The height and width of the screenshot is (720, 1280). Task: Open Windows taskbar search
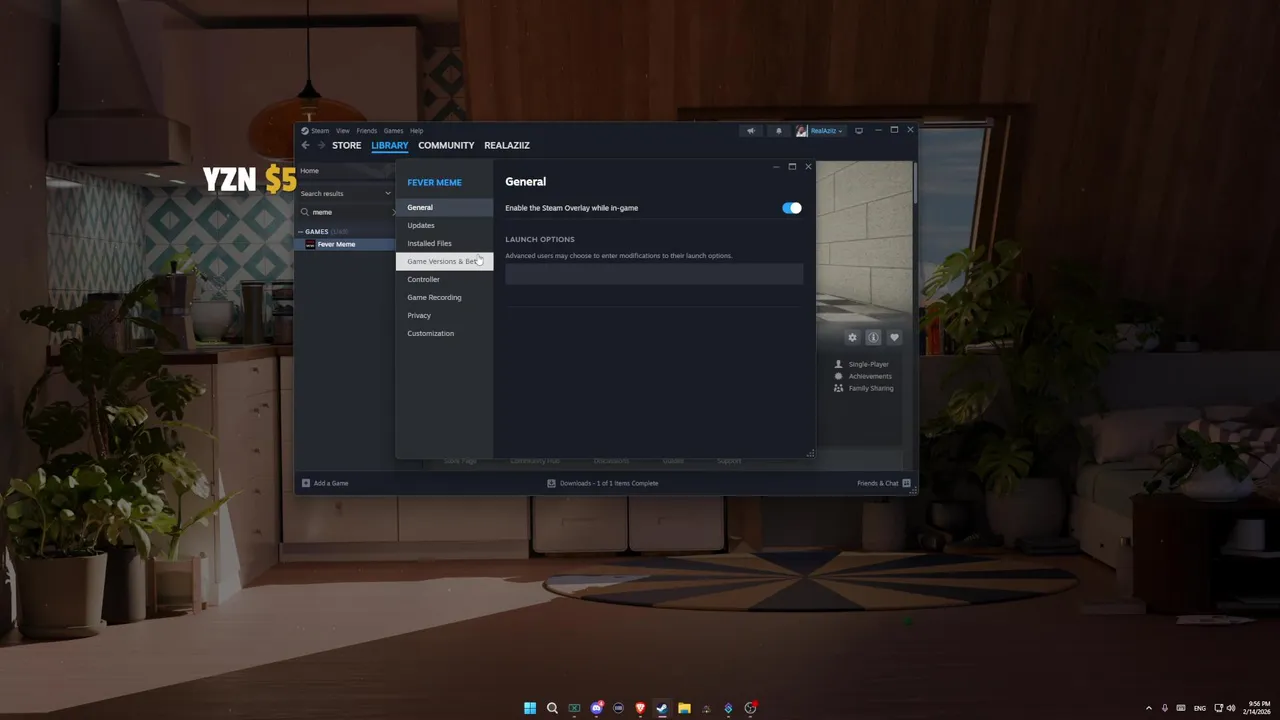[x=552, y=708]
